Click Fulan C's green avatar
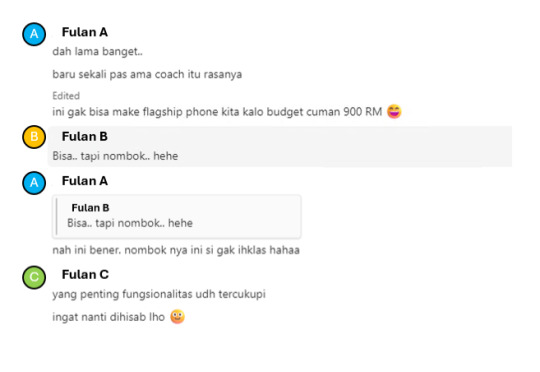This screenshot has height=372, width=540. point(34,277)
